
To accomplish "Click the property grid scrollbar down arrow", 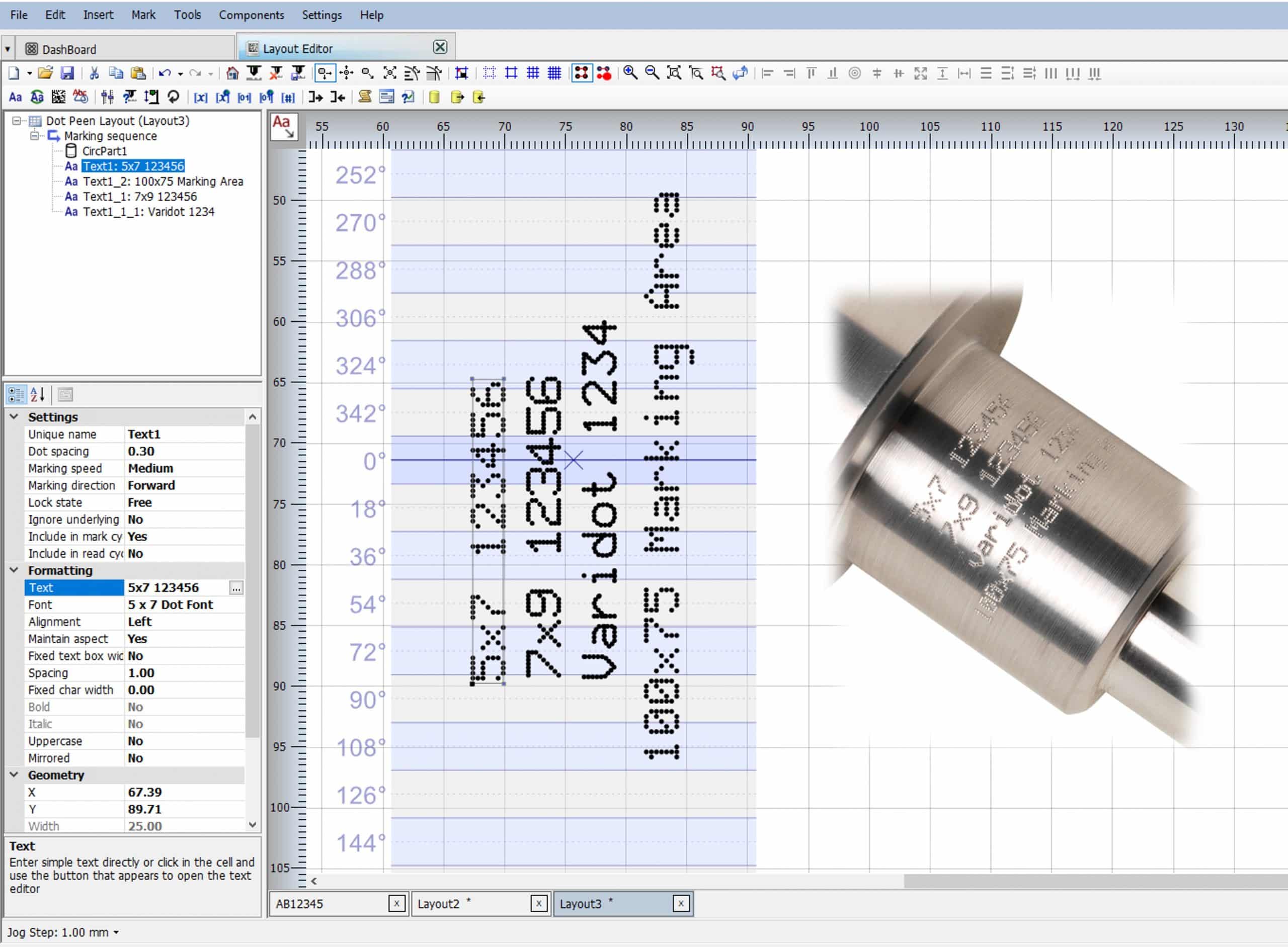I will pos(253,825).
